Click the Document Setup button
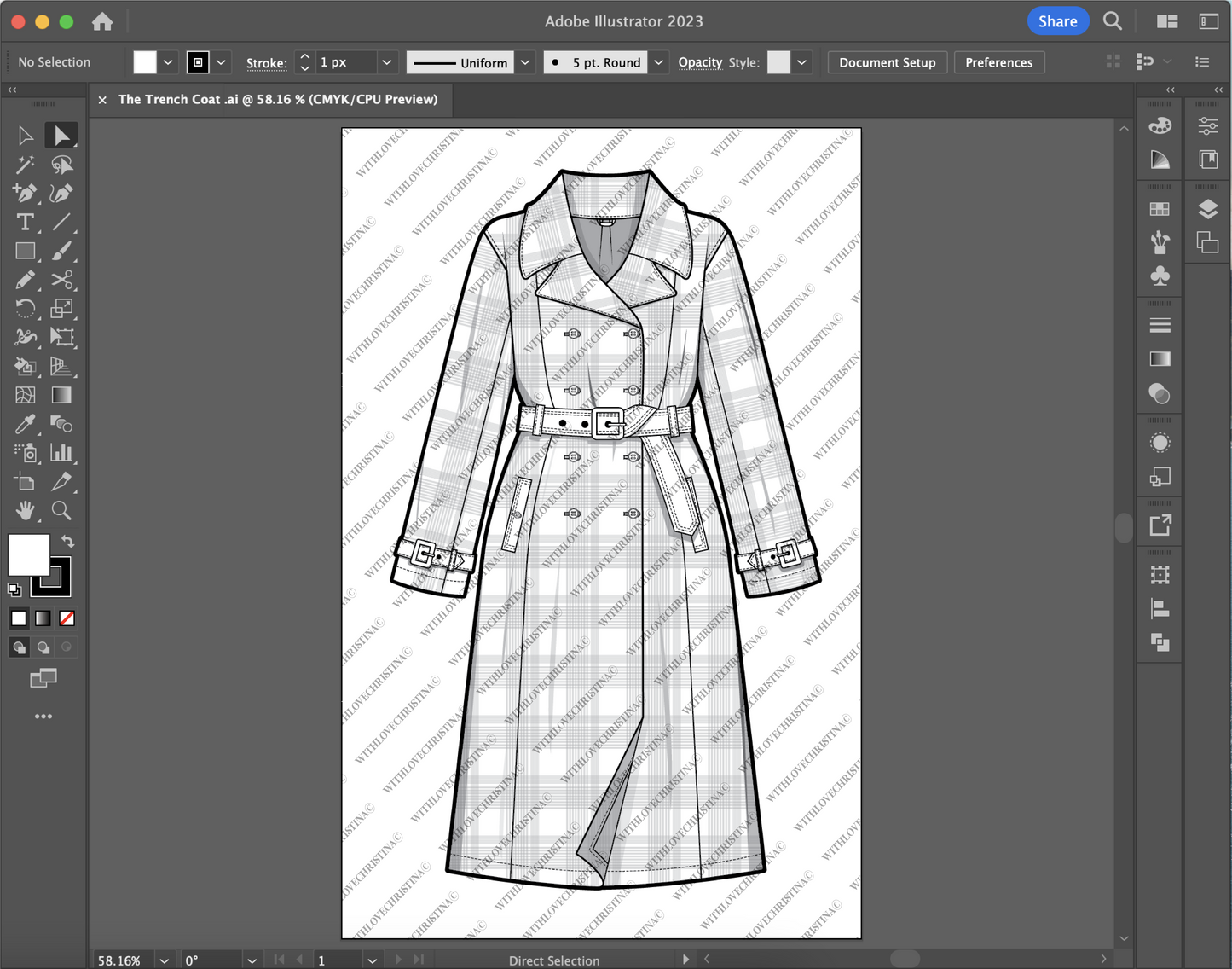 click(887, 61)
